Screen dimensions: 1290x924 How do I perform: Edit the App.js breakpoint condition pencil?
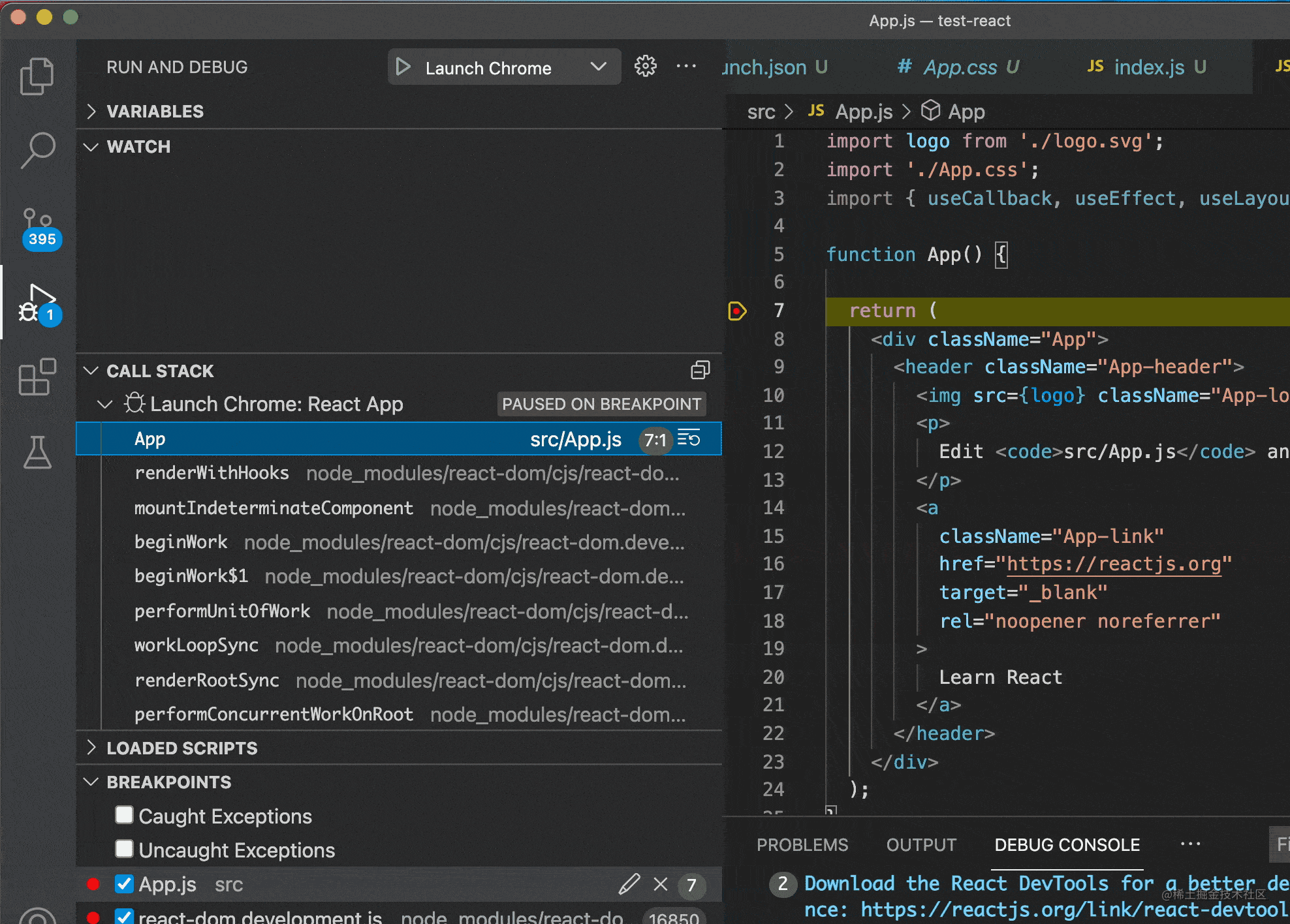pos(629,884)
